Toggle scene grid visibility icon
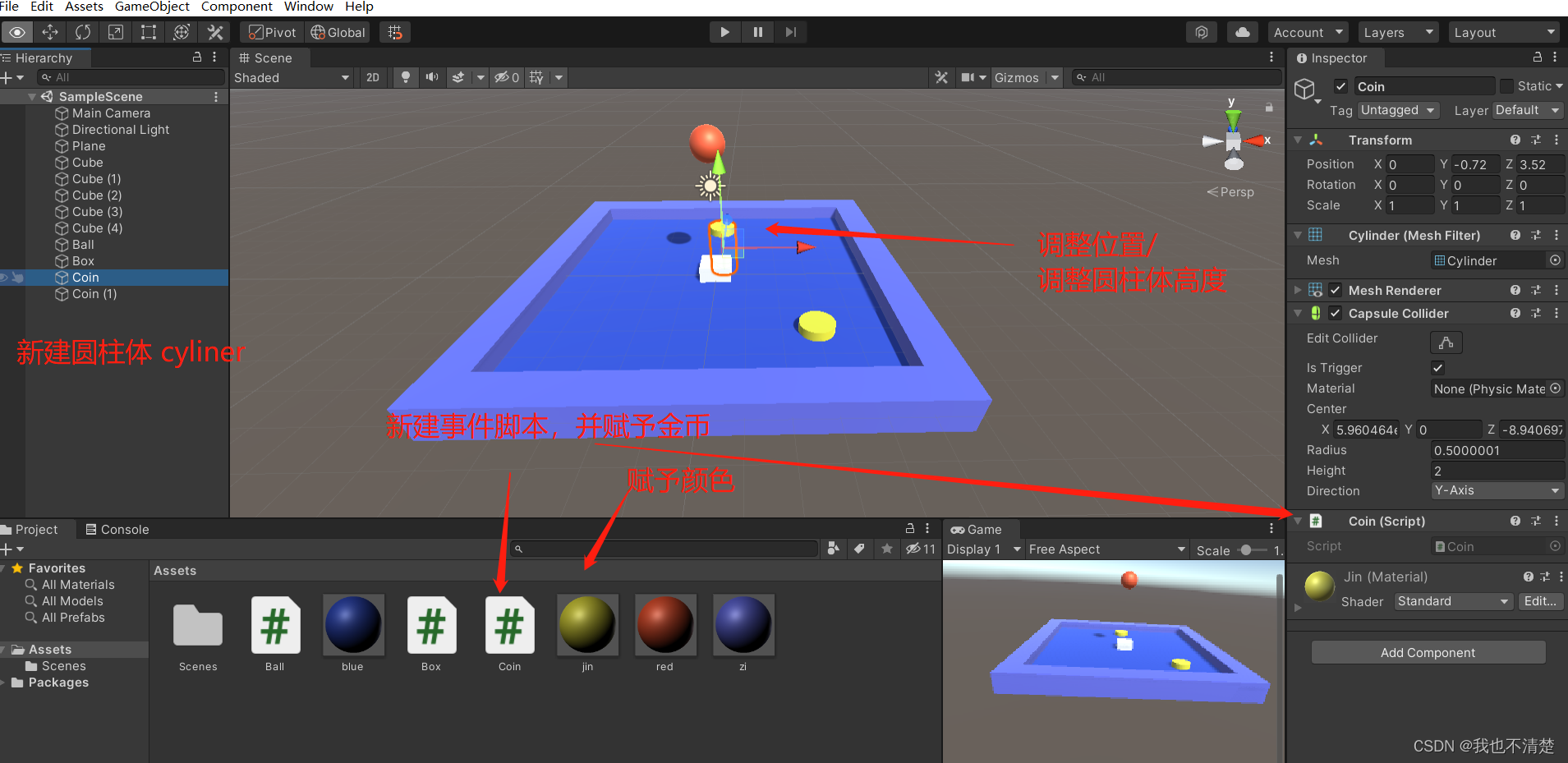1568x763 pixels. pyautogui.click(x=536, y=77)
